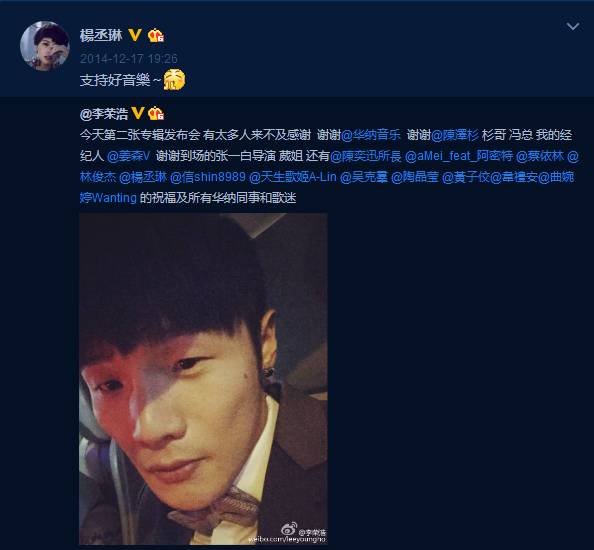Open the @陳奕迅所長 mention
The width and height of the screenshot is (594, 550).
[366, 156]
